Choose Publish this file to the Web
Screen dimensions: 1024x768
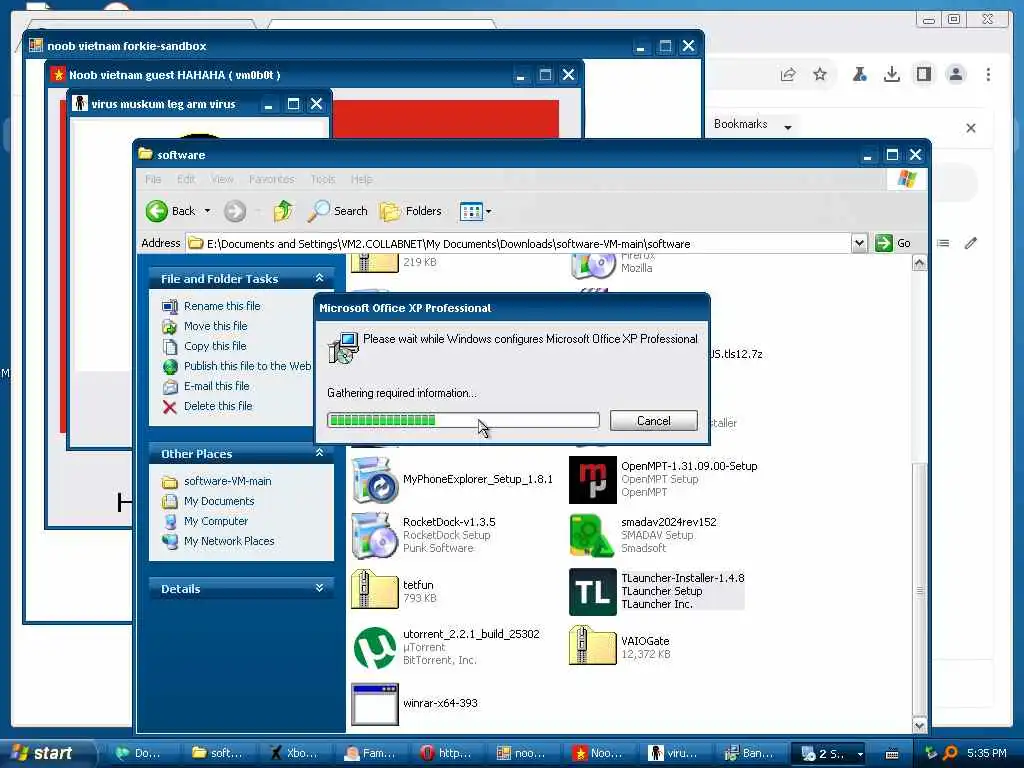pyautogui.click(x=248, y=366)
